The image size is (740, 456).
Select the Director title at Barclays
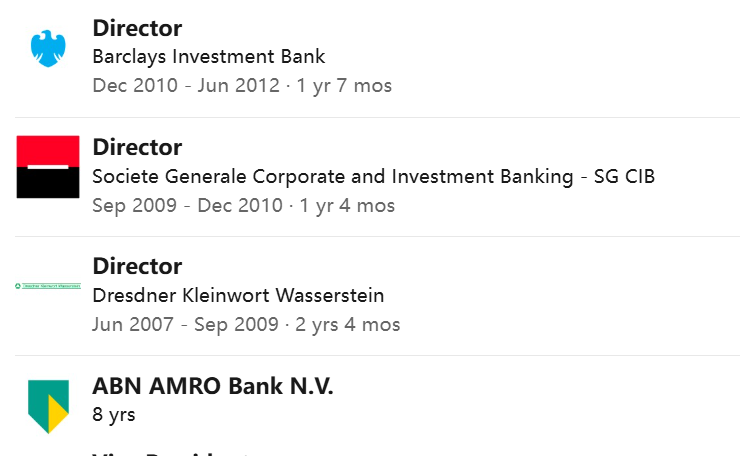(137, 28)
